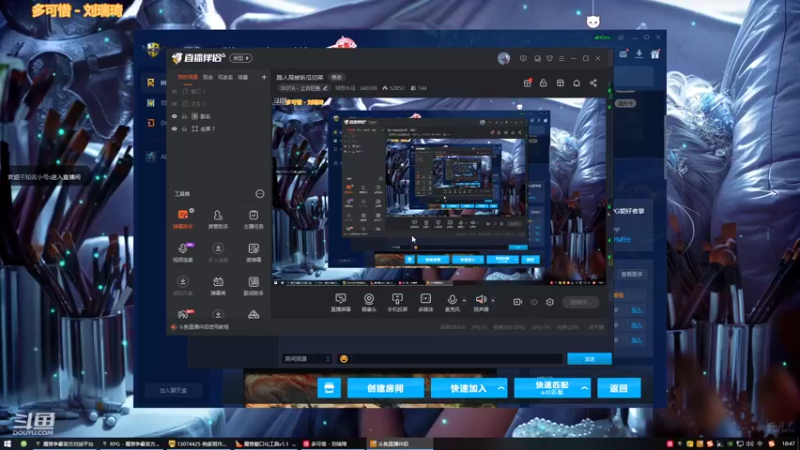
Task: Switch to the second scene tab
Action: pos(208,78)
